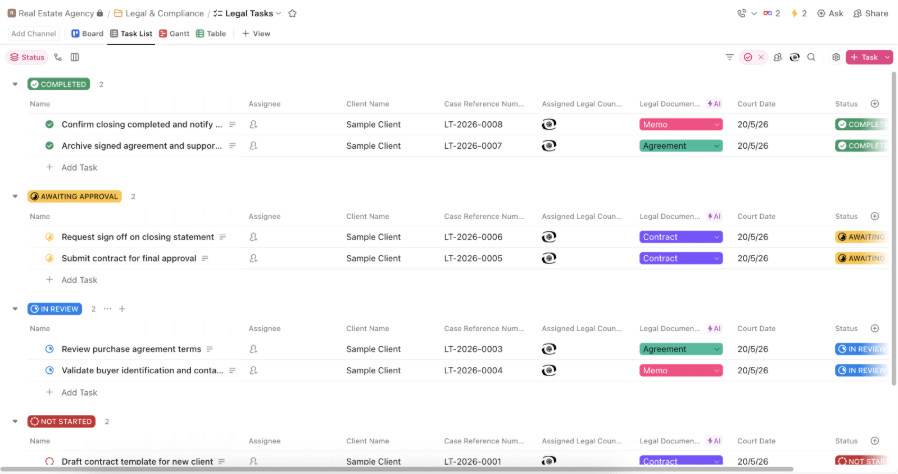
Task: Open assignee icon for Request sign off
Action: [253, 237]
